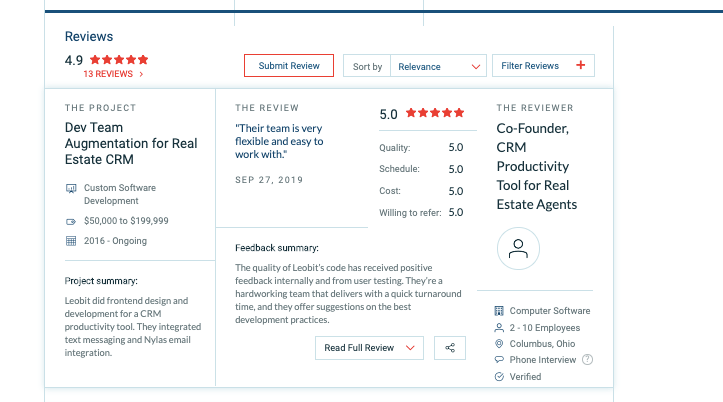723x402 pixels.
Task: Click the Feedback summary heading
Action: (277, 248)
